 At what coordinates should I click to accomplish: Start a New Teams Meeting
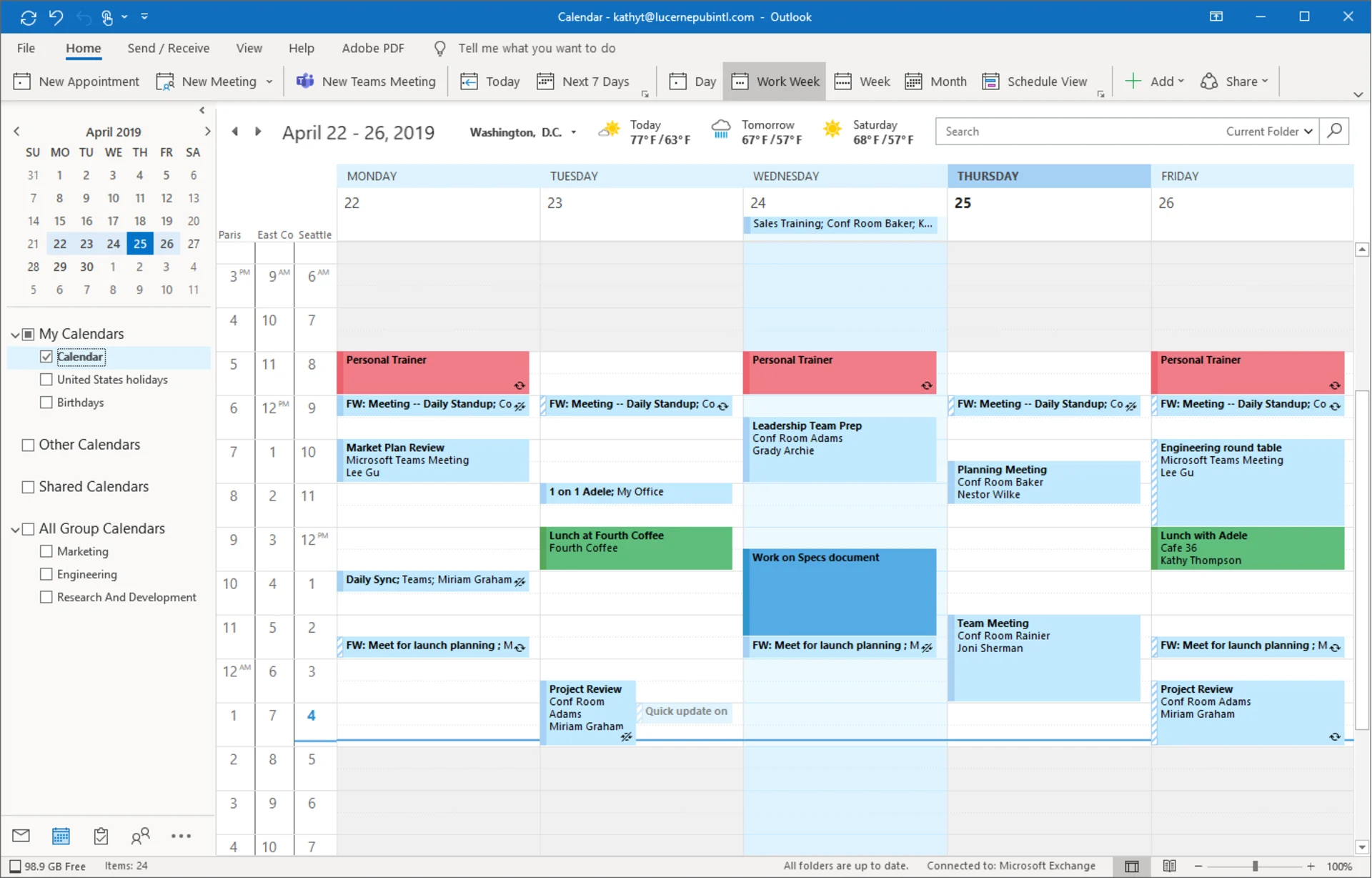(x=366, y=81)
